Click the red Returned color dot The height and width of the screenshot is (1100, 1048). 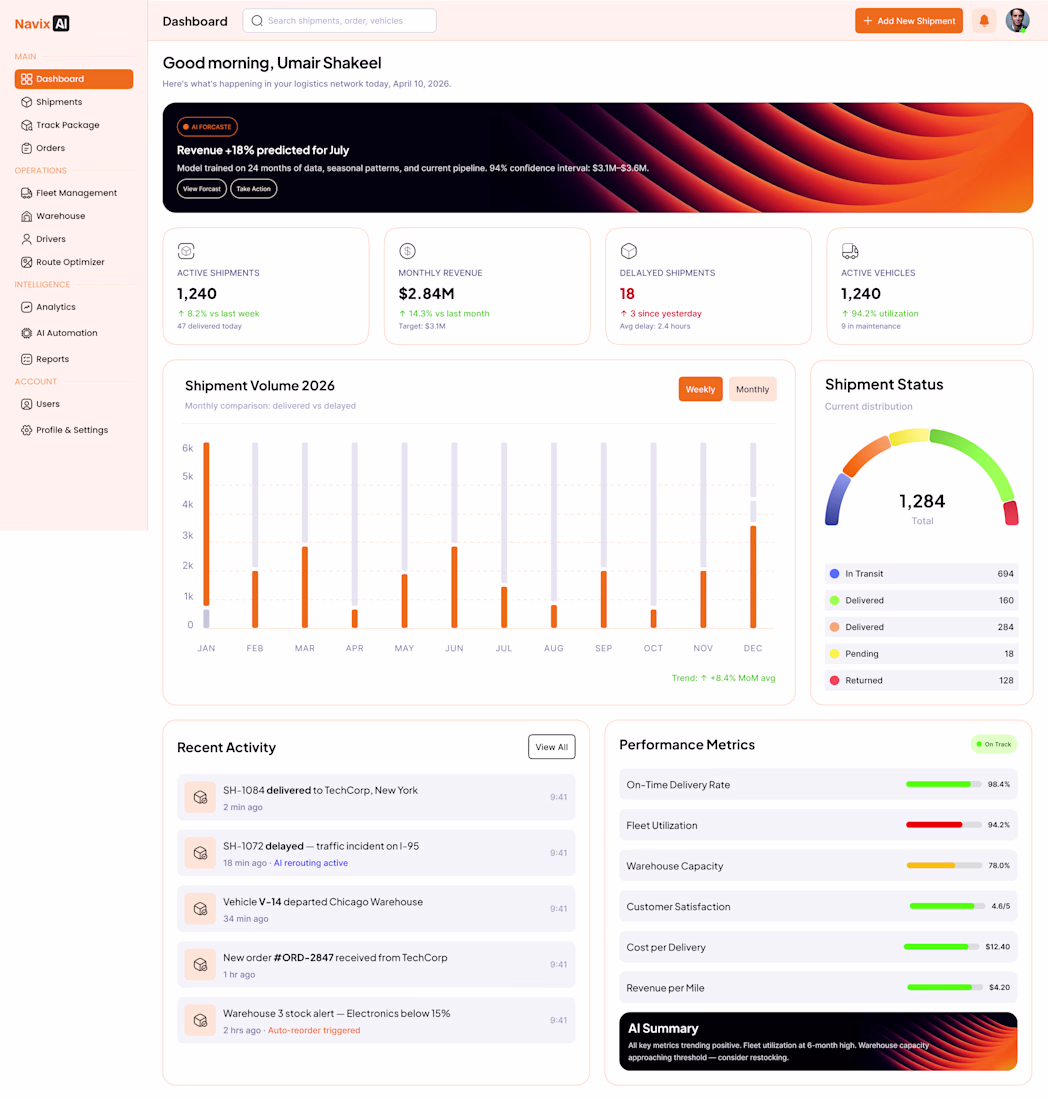point(835,680)
